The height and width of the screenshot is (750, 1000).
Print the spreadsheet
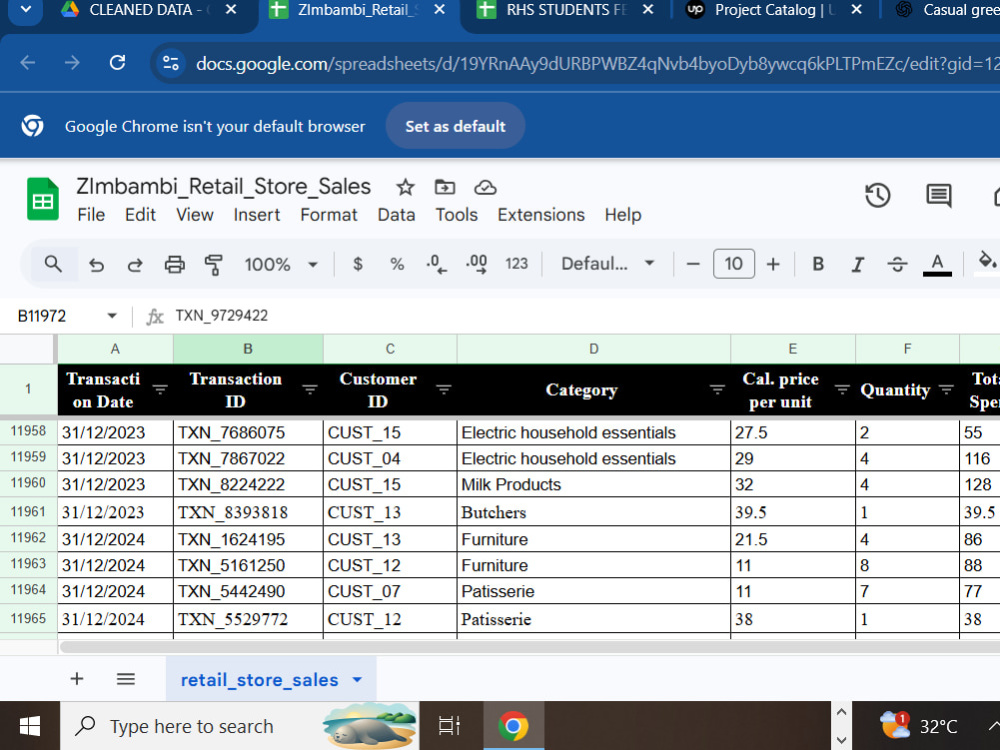pos(174,264)
